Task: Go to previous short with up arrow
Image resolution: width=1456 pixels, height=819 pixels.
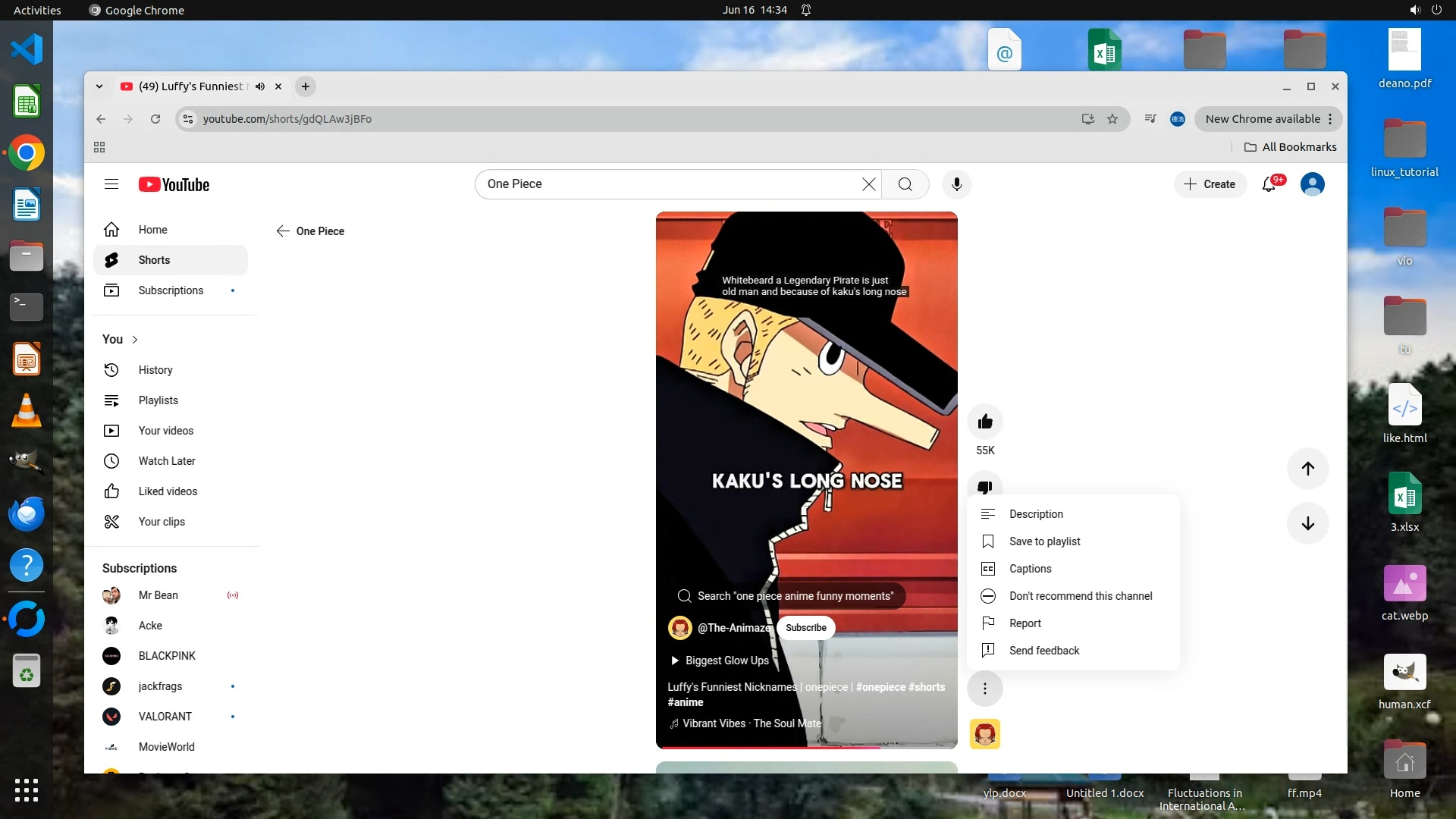Action: pyautogui.click(x=1307, y=469)
